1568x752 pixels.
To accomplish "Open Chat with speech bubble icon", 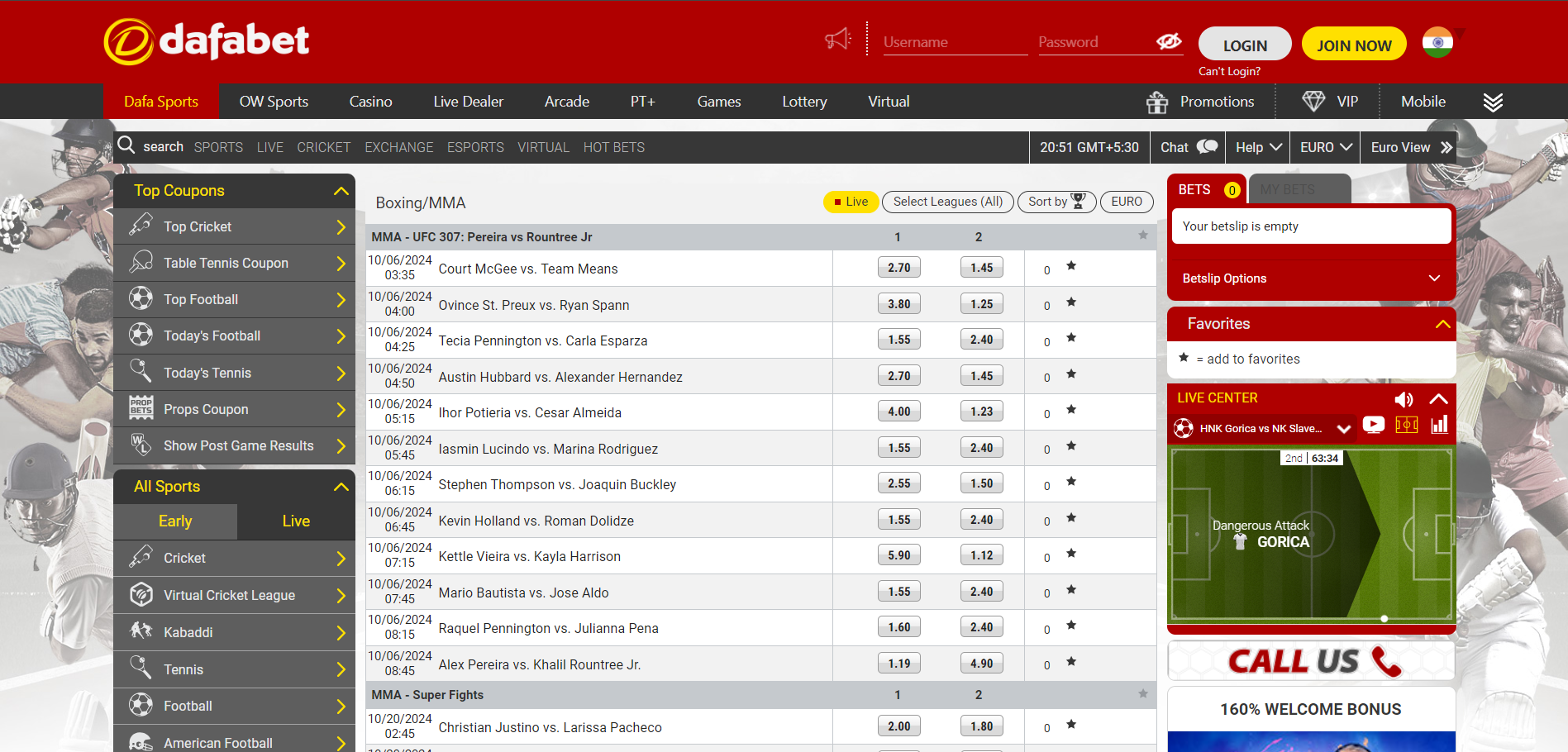I will click(1189, 147).
